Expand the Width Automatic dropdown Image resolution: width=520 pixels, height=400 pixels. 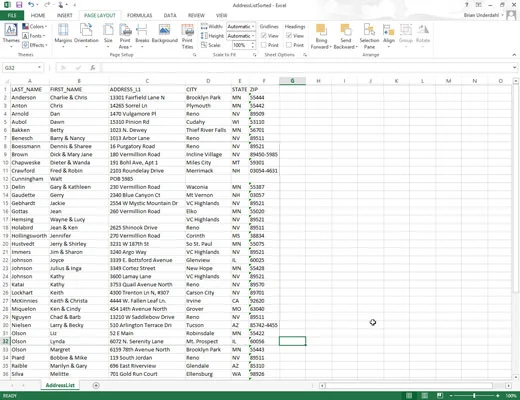(x=241, y=26)
